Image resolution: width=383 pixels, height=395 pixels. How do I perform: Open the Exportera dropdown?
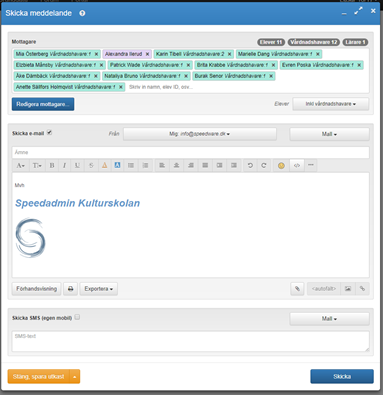(99, 289)
